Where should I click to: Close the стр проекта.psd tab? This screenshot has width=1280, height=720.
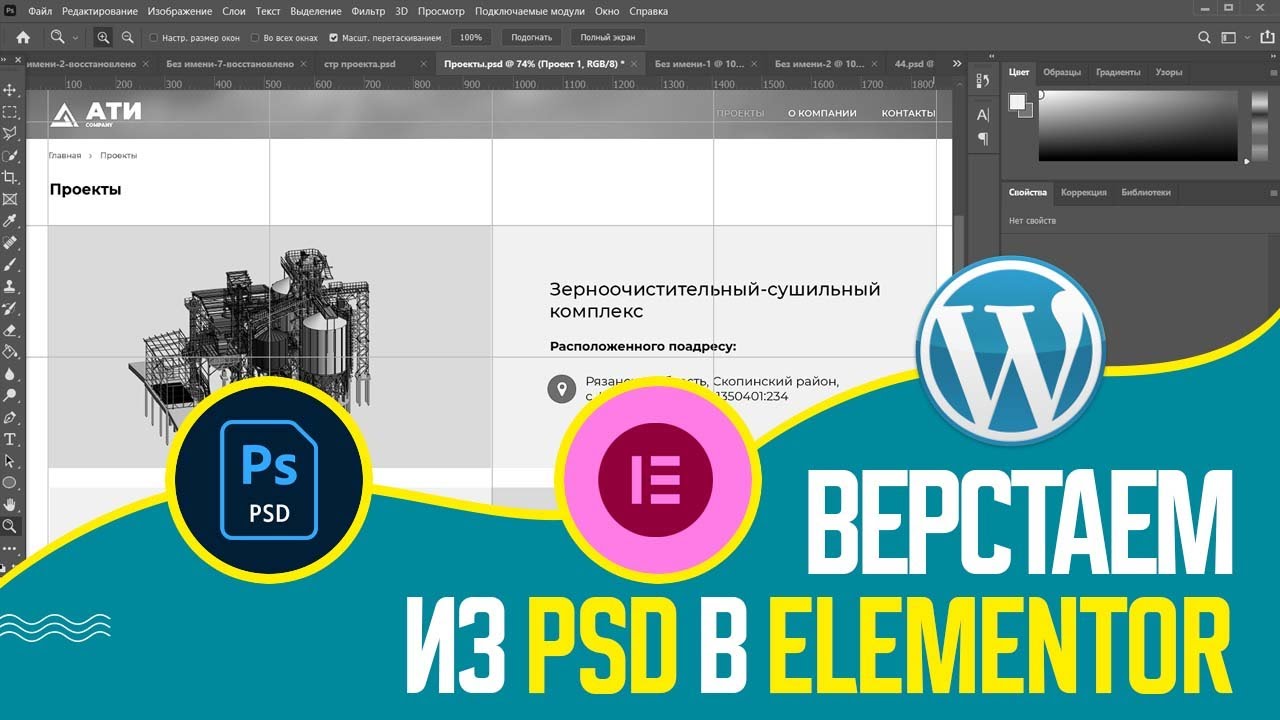pos(423,64)
